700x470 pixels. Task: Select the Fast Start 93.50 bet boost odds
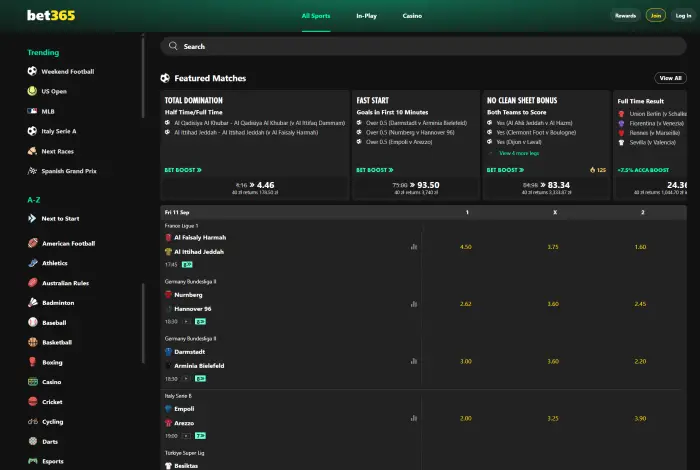point(416,187)
